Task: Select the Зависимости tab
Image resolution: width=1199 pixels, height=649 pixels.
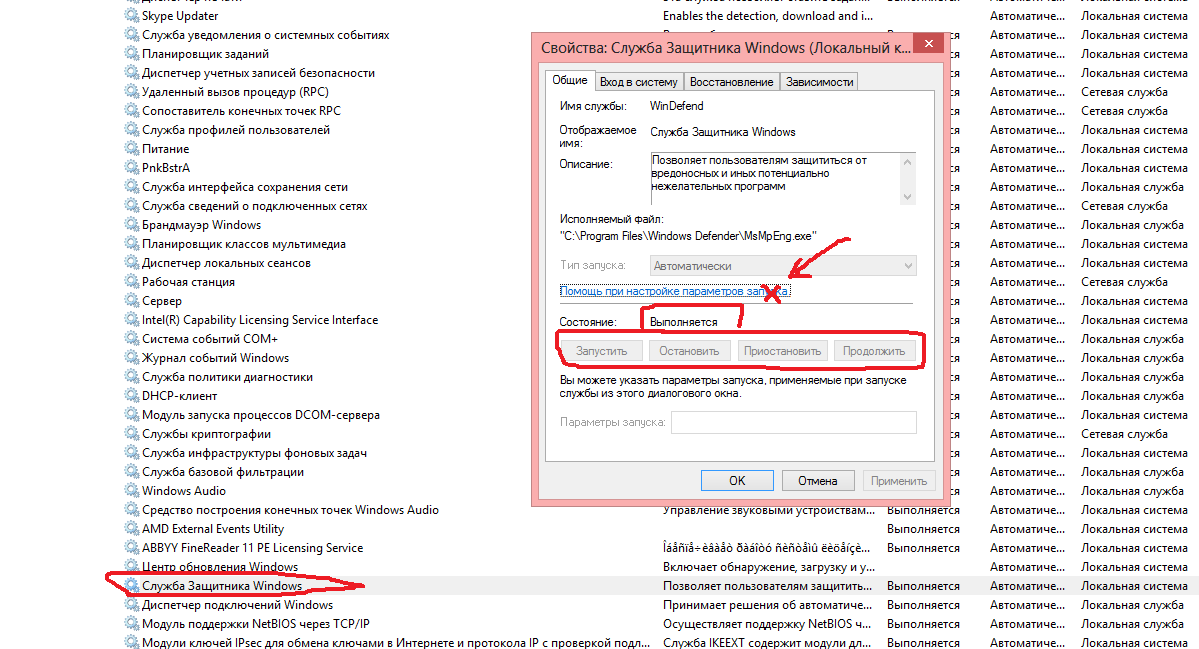Action: (x=819, y=82)
